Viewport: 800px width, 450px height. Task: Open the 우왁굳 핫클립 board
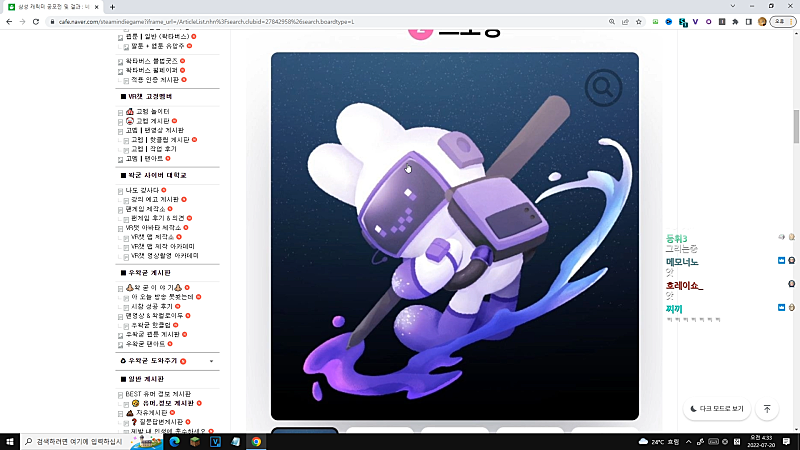point(151,325)
